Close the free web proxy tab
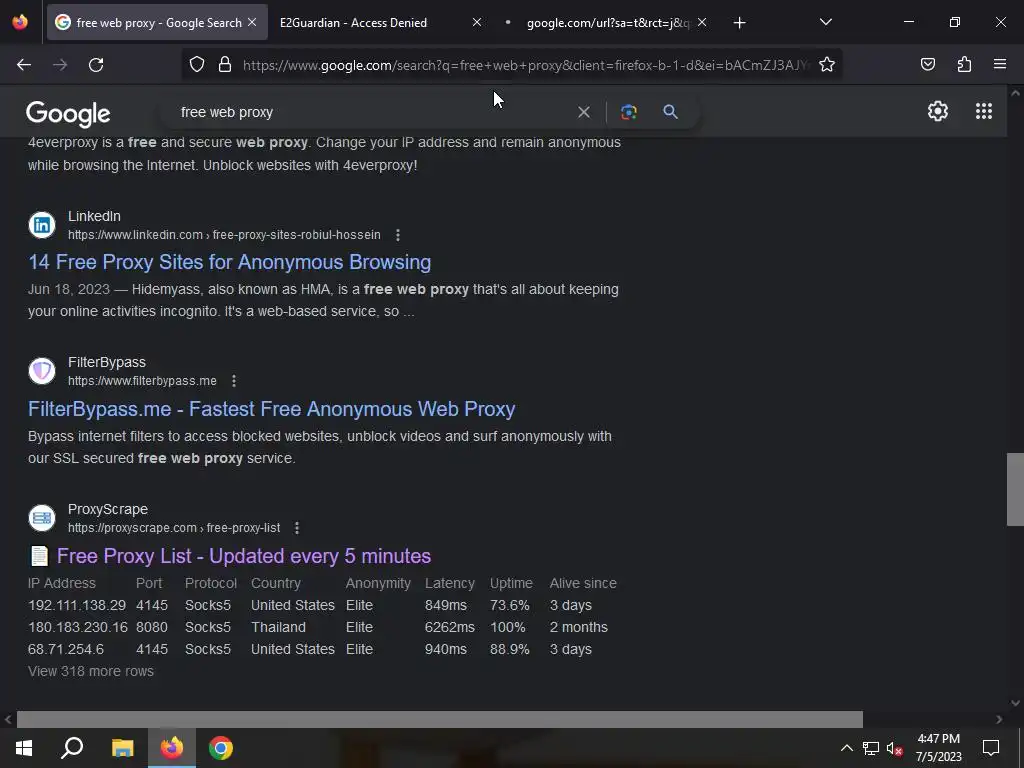The height and width of the screenshot is (768, 1024). tap(252, 22)
